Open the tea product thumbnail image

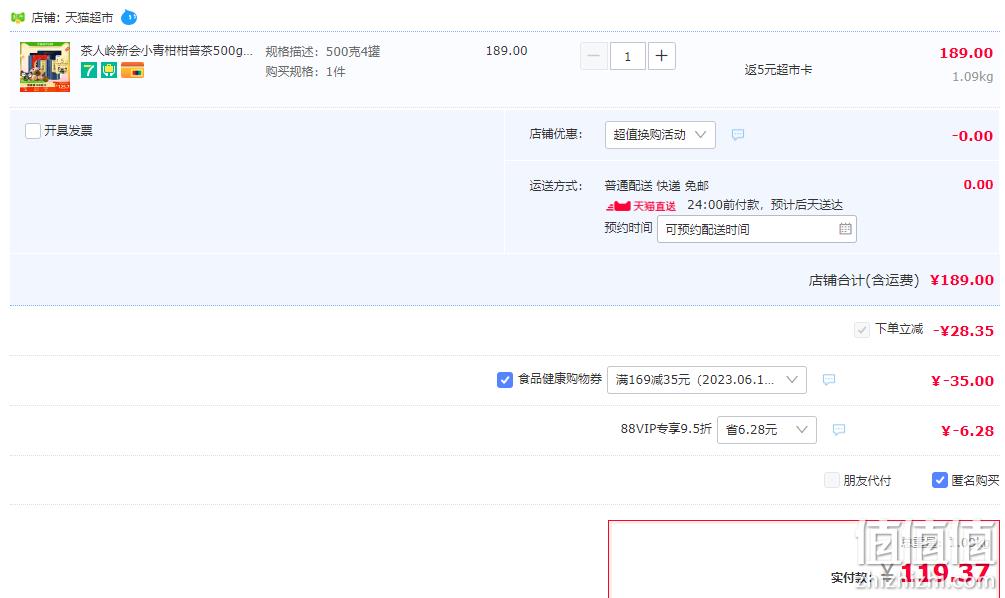point(45,67)
